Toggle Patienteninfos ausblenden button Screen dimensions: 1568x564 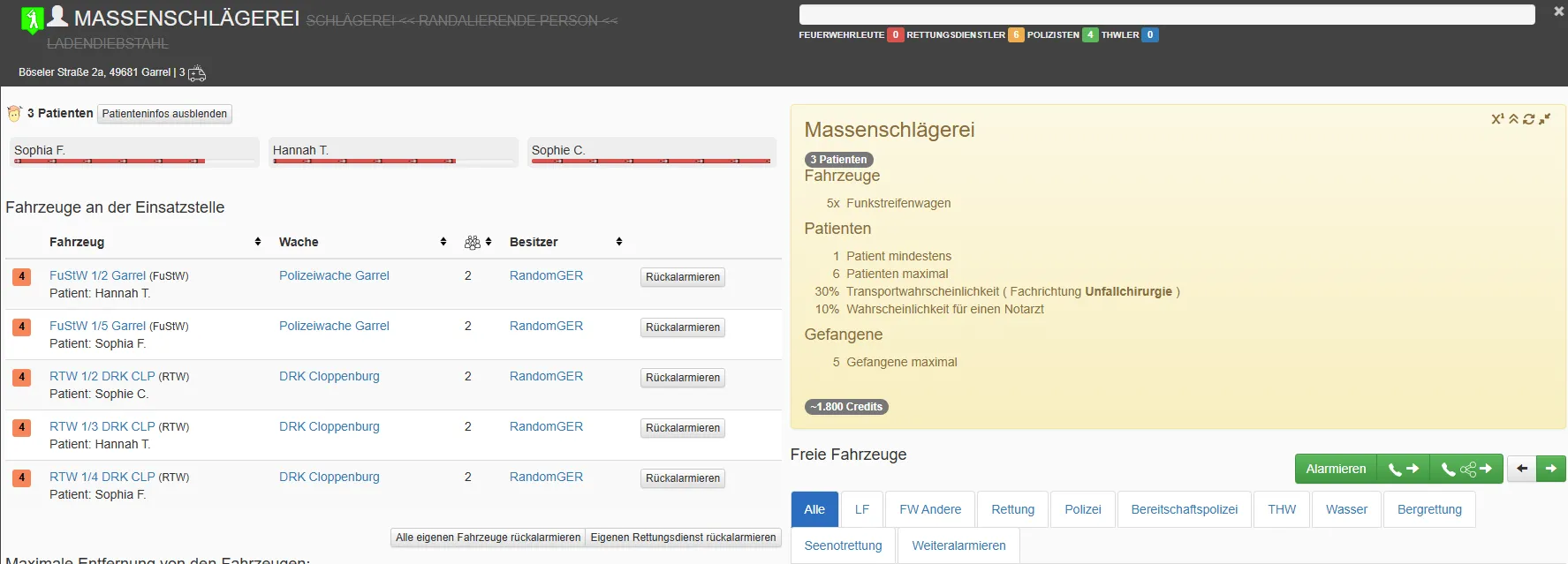click(x=164, y=114)
